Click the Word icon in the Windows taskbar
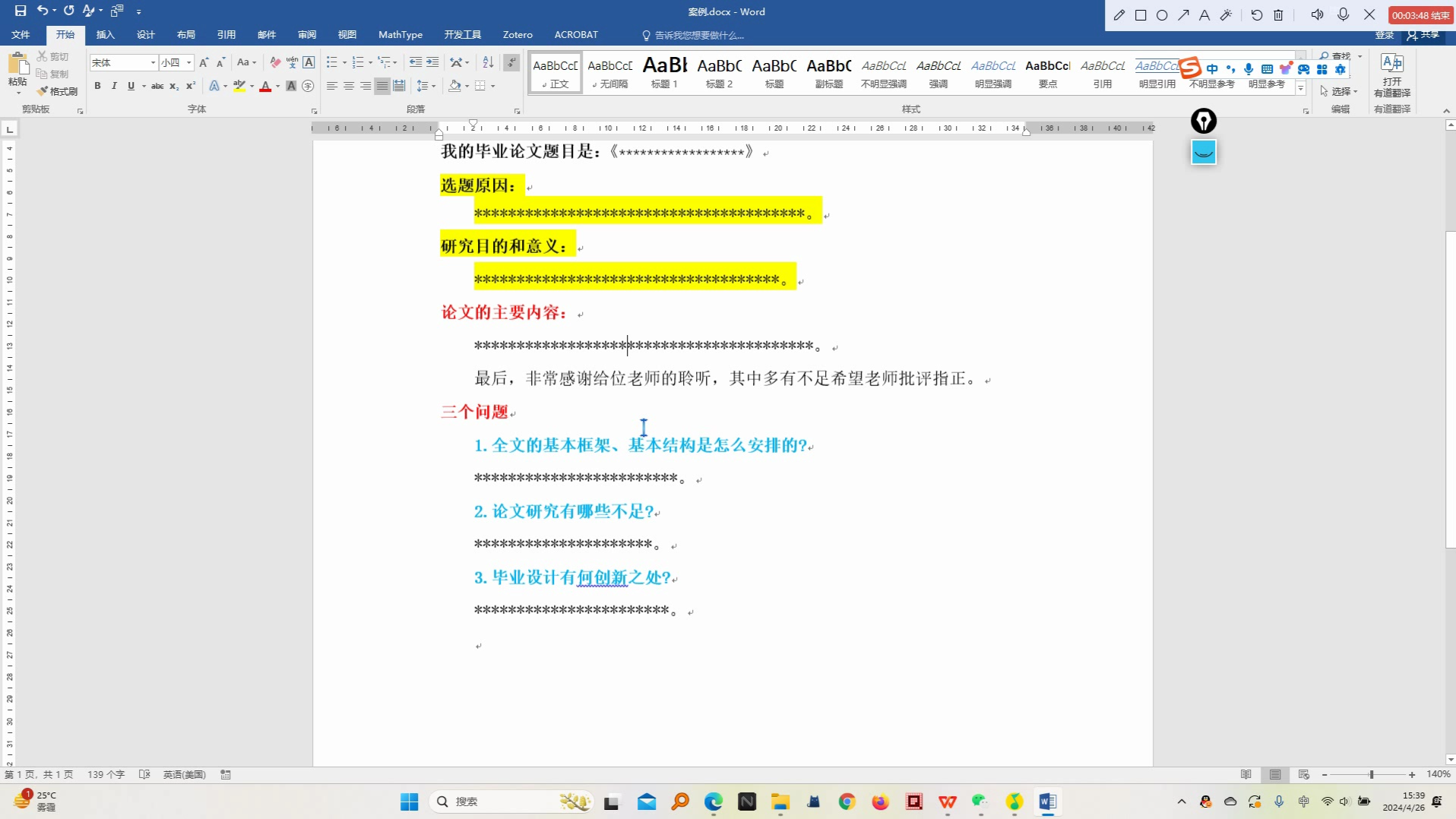The image size is (1456, 819). (x=1047, y=802)
